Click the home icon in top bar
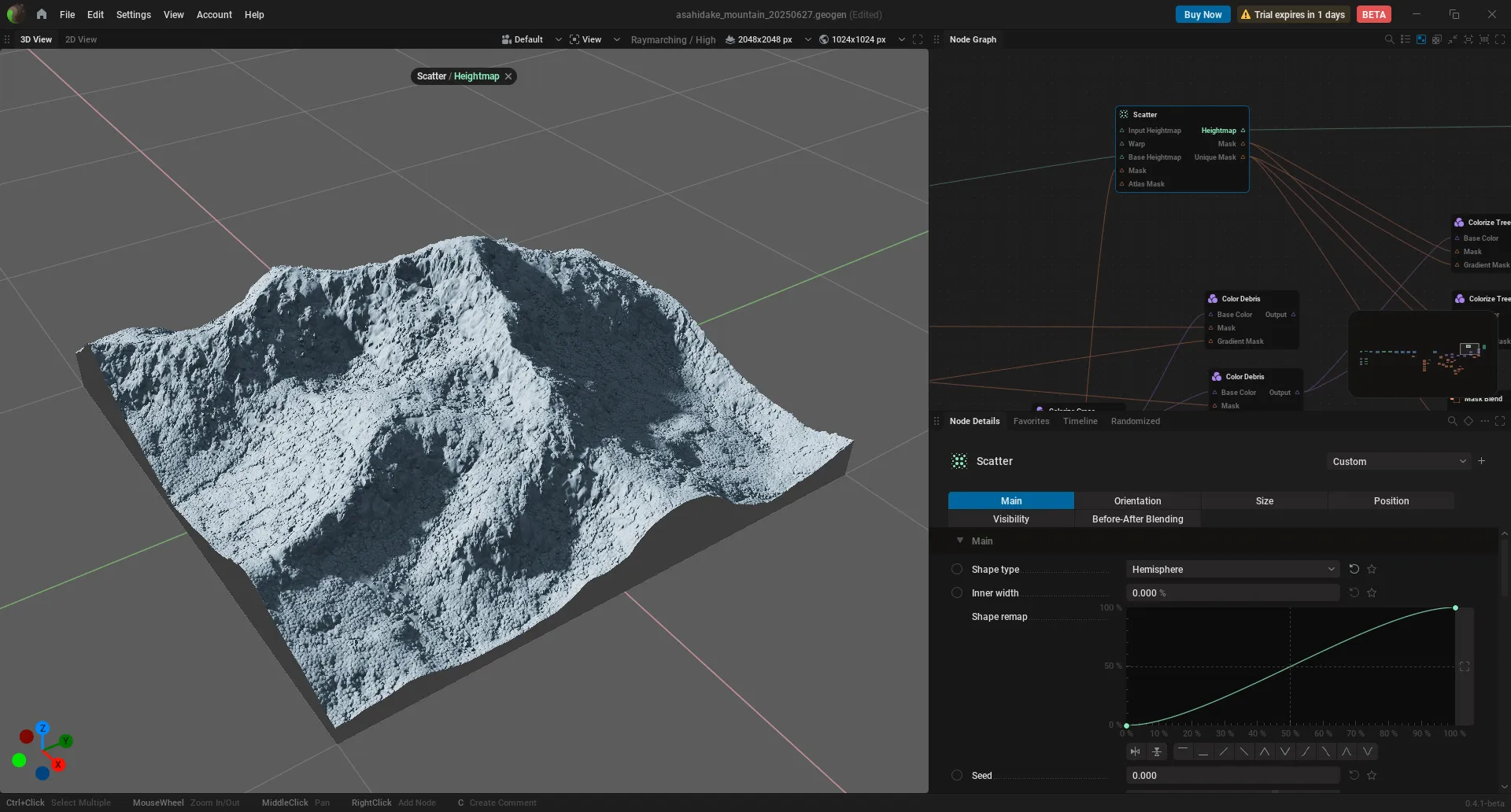Image resolution: width=1511 pixels, height=812 pixels. coord(42,14)
